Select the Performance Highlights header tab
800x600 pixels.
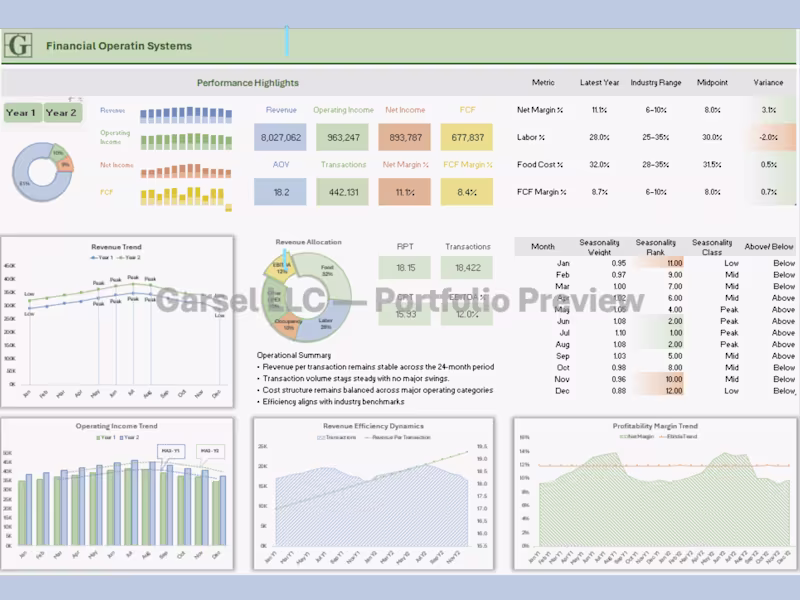tap(247, 83)
